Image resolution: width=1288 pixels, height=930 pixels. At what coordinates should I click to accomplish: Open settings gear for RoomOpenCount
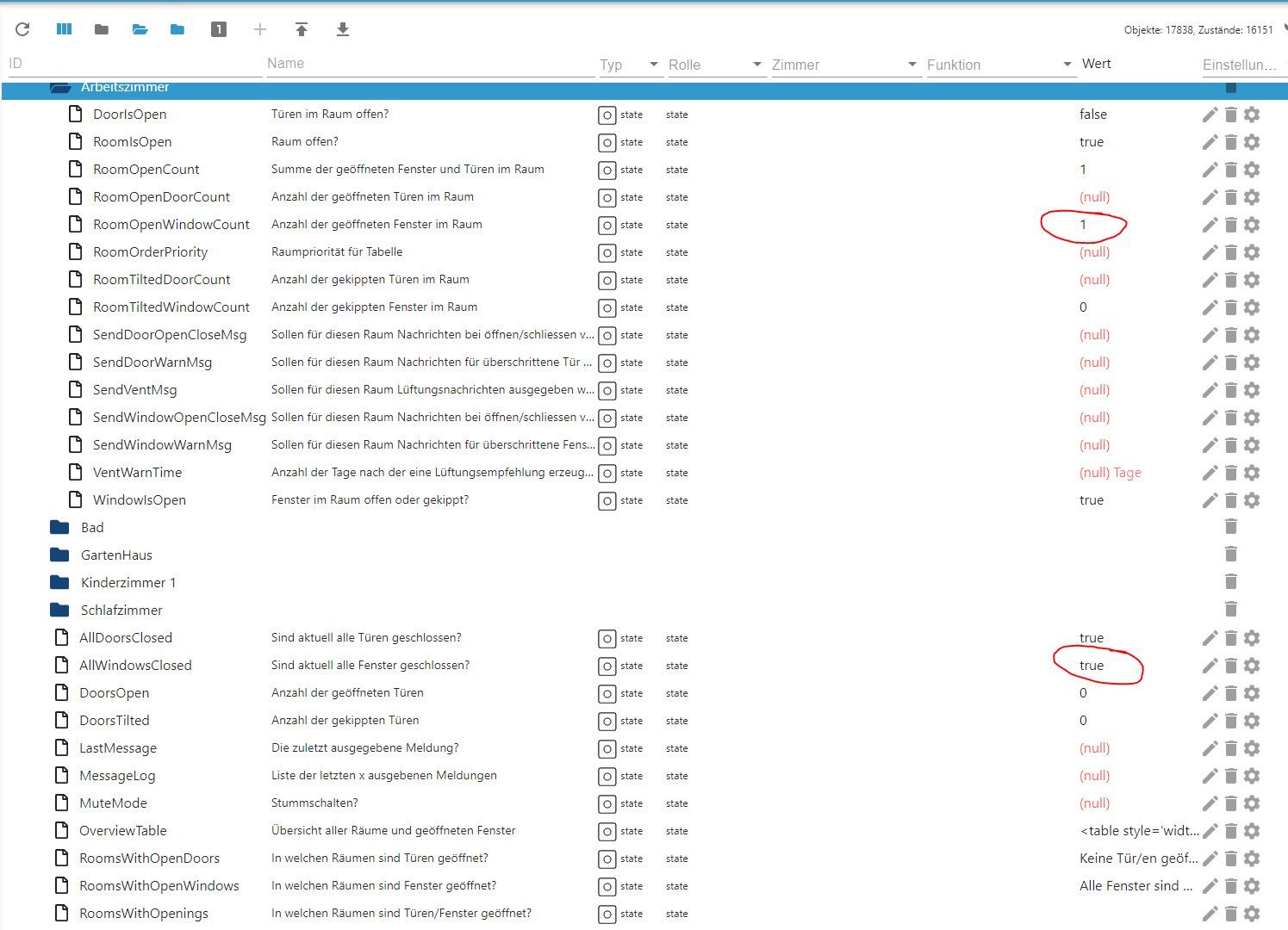coord(1253,170)
